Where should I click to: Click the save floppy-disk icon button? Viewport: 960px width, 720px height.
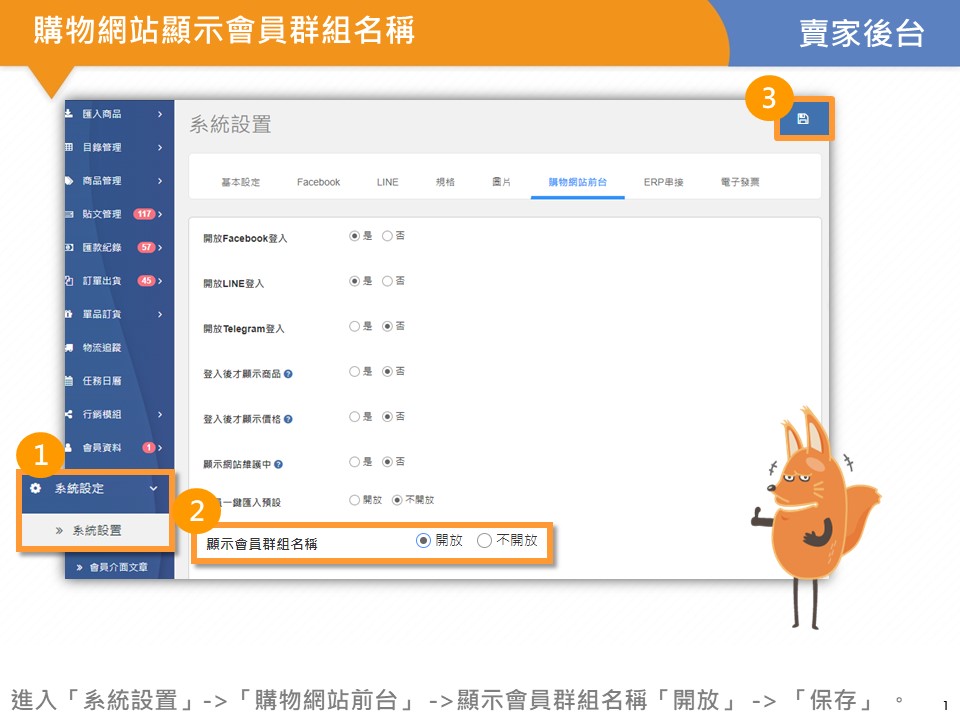pos(802,119)
